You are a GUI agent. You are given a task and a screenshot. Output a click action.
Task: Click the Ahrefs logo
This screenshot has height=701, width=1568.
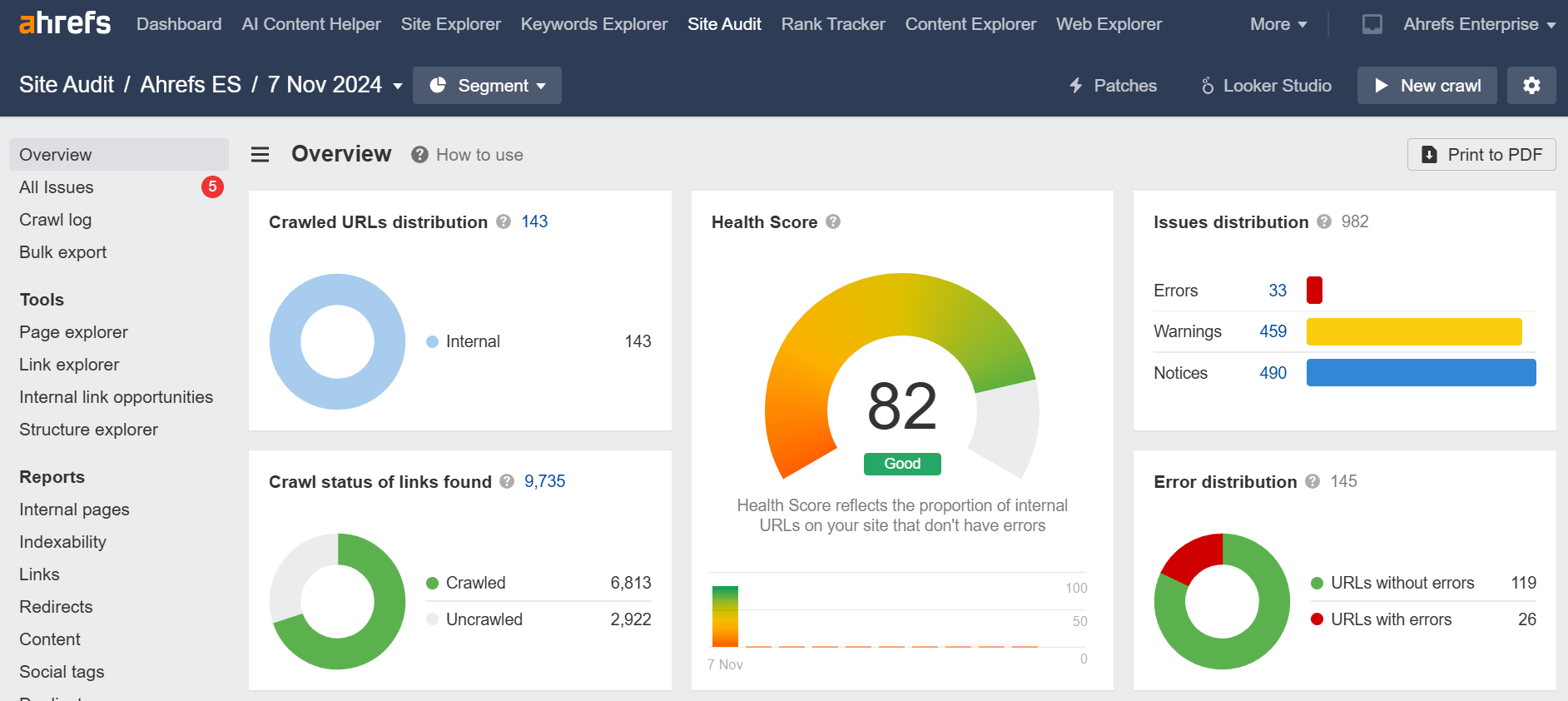65,23
